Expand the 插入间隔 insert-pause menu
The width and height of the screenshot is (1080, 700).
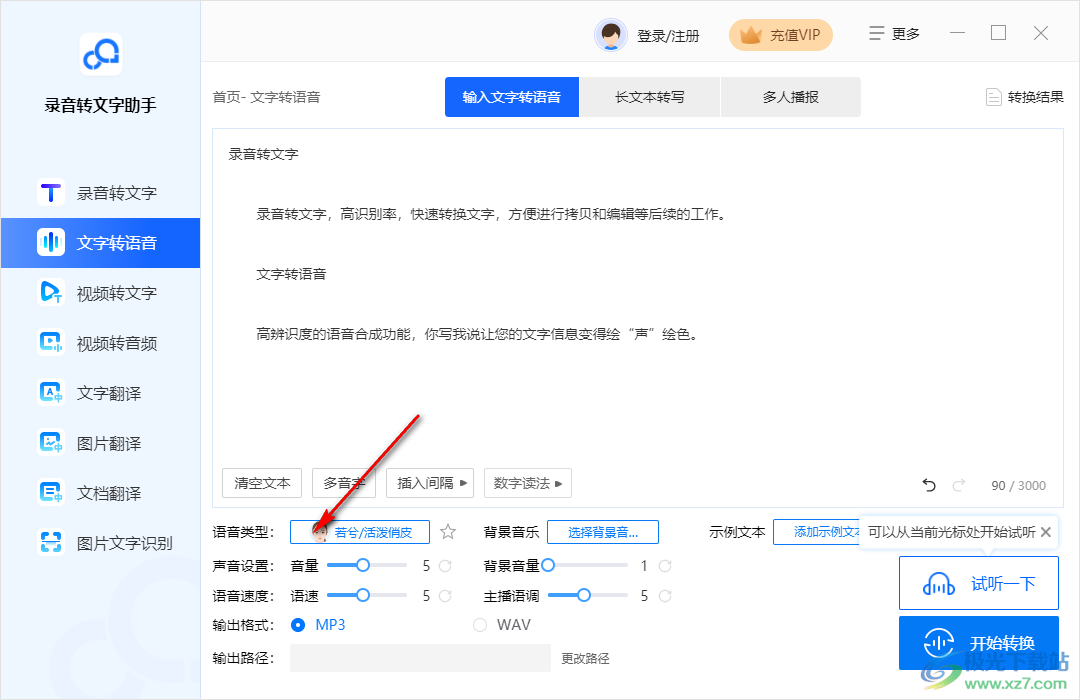coord(429,483)
